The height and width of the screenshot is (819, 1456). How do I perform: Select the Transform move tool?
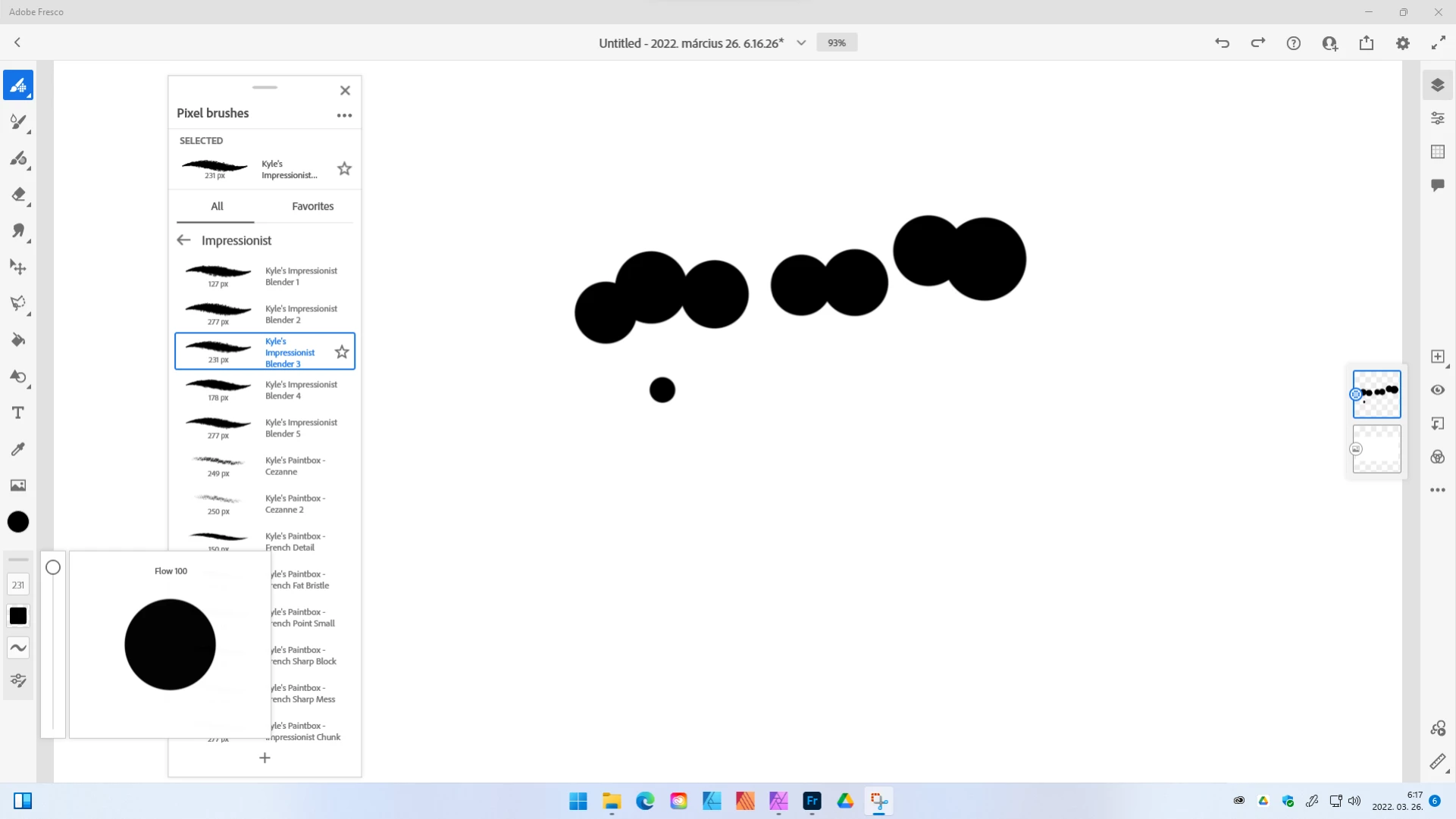click(x=18, y=267)
